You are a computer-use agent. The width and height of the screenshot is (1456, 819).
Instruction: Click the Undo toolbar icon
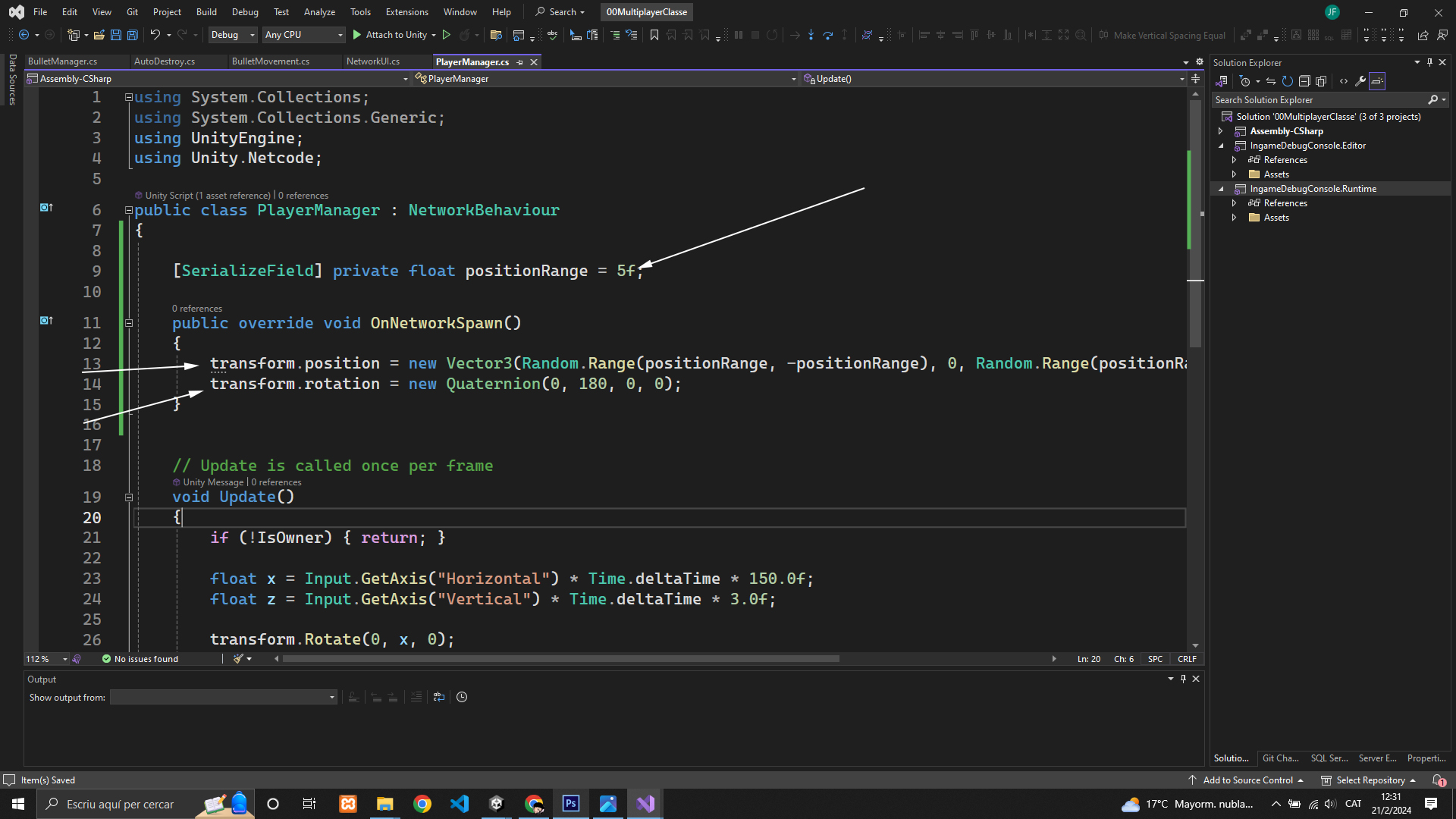[155, 35]
